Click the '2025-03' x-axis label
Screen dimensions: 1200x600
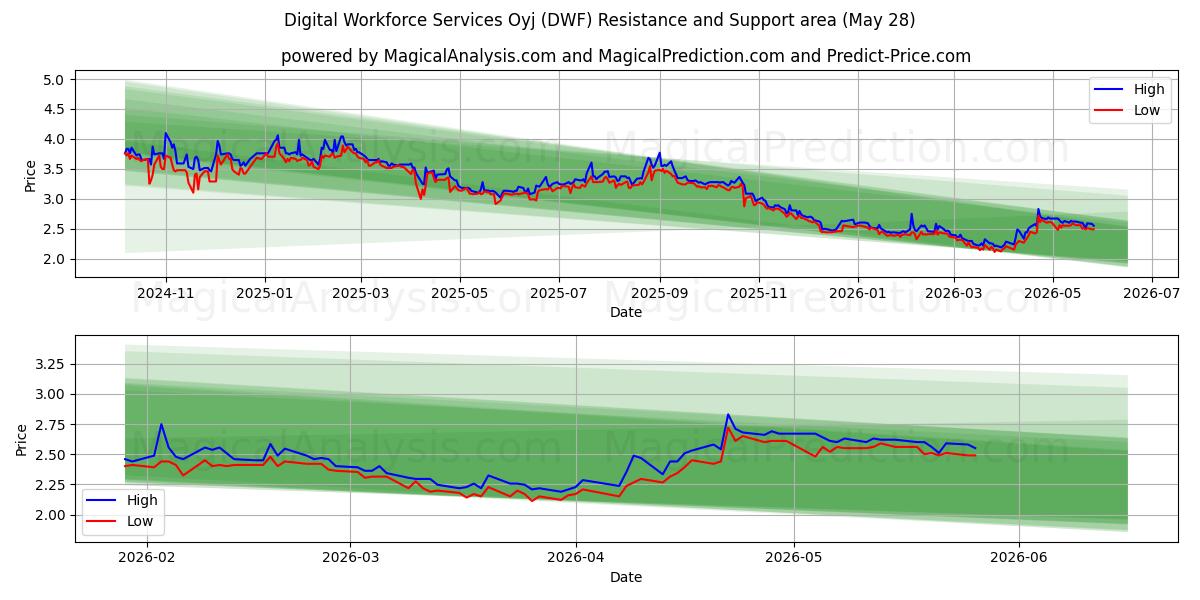pyautogui.click(x=361, y=294)
